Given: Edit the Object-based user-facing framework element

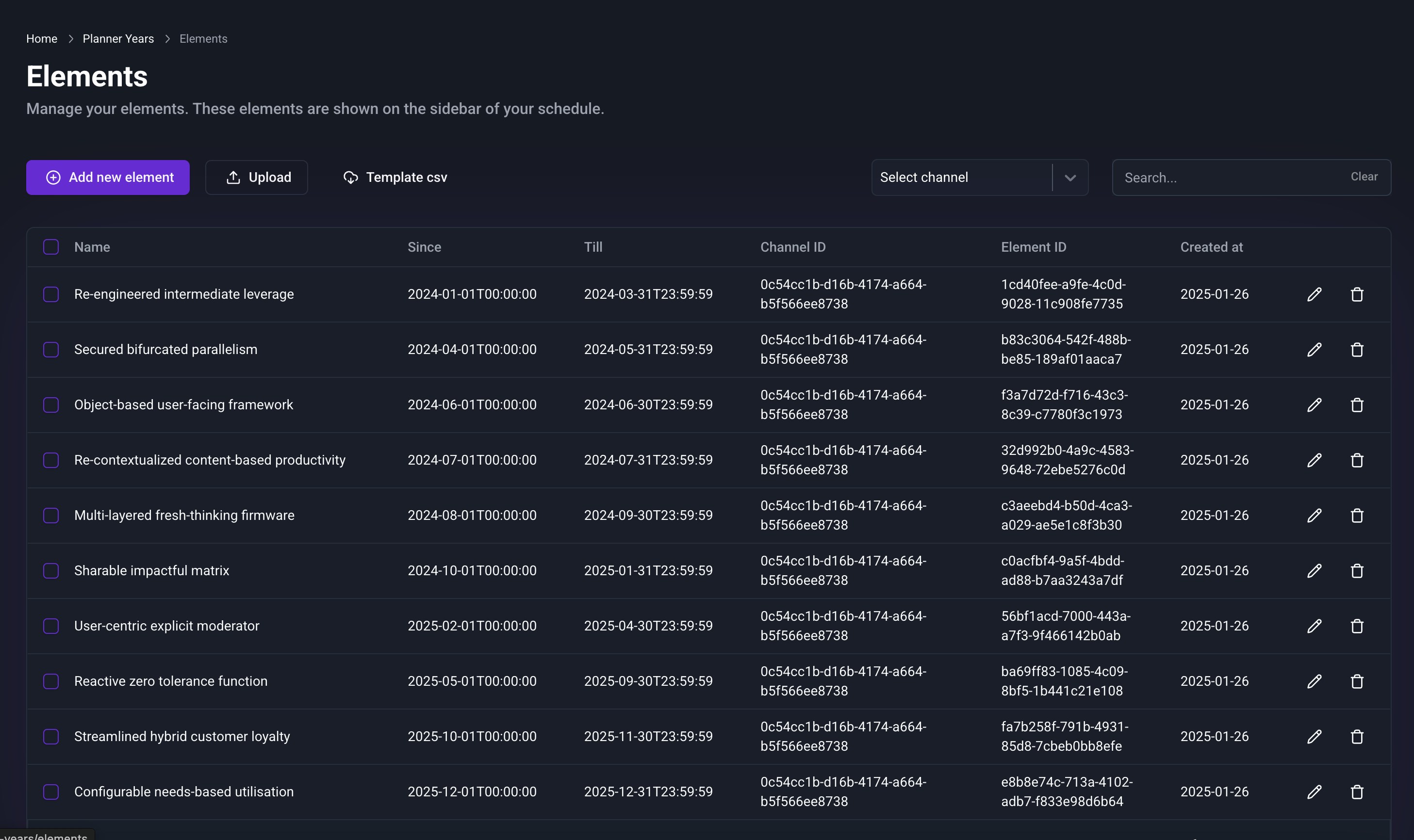Looking at the screenshot, I should point(1314,404).
